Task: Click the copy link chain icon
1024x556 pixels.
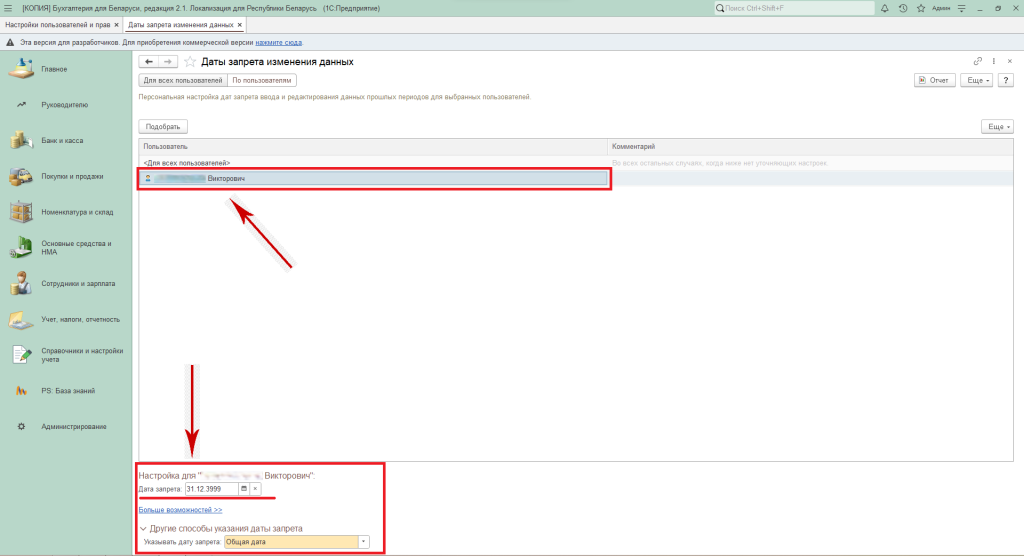Action: [x=978, y=62]
